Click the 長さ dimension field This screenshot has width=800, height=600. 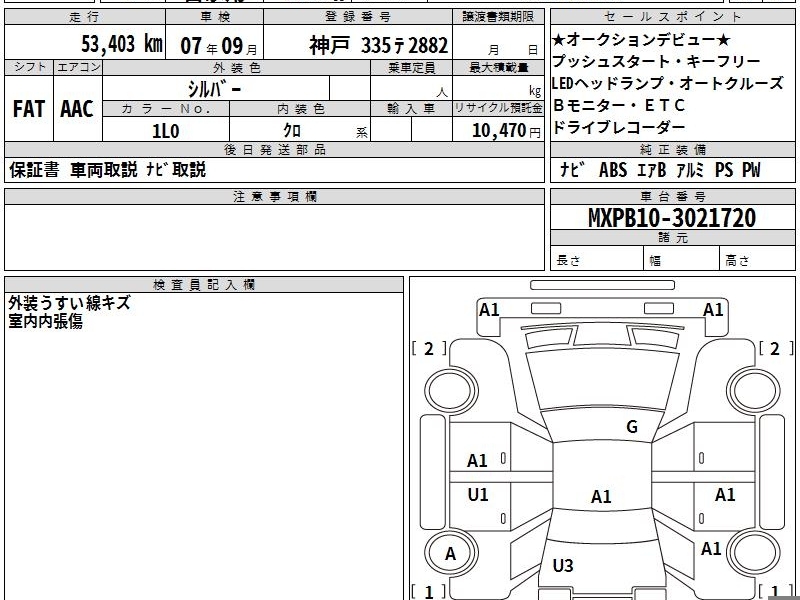[x=597, y=258]
